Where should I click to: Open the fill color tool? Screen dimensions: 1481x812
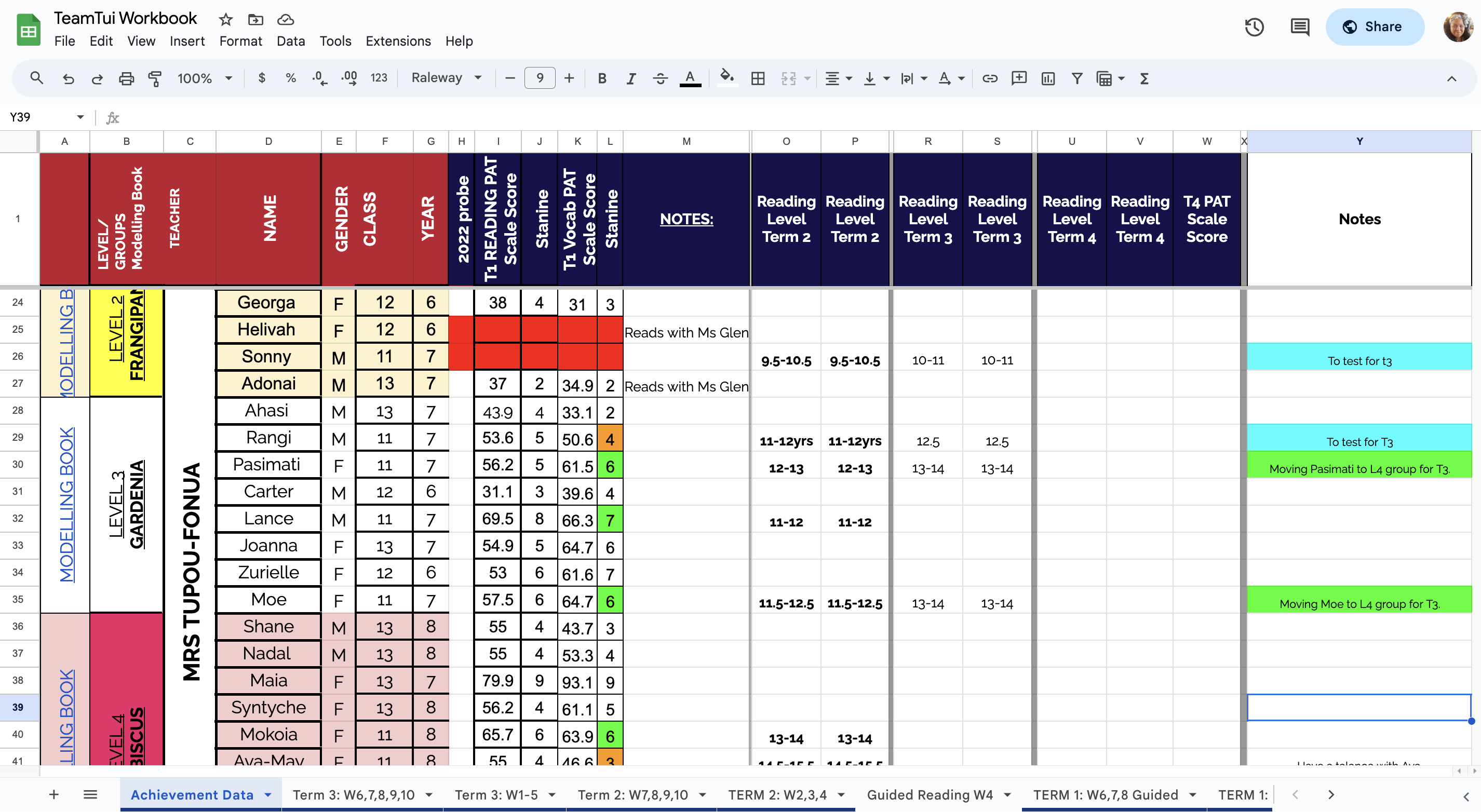click(x=726, y=77)
